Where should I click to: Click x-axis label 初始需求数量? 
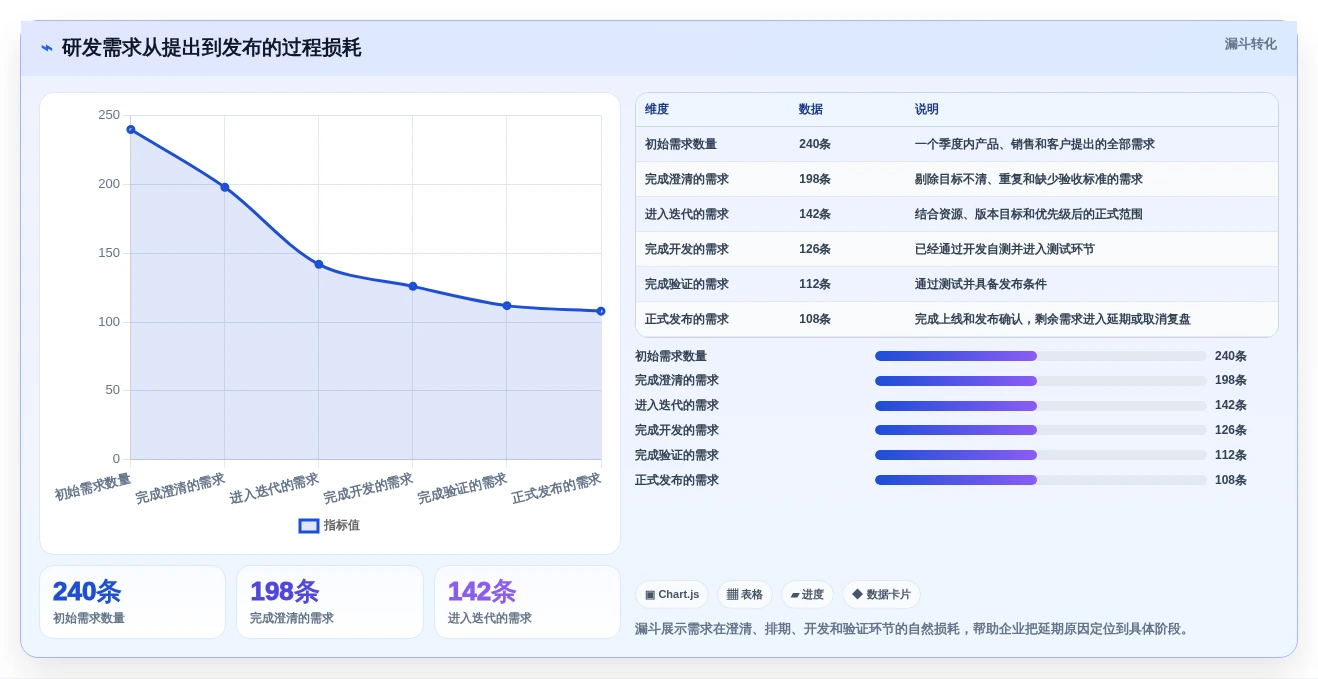click(93, 486)
